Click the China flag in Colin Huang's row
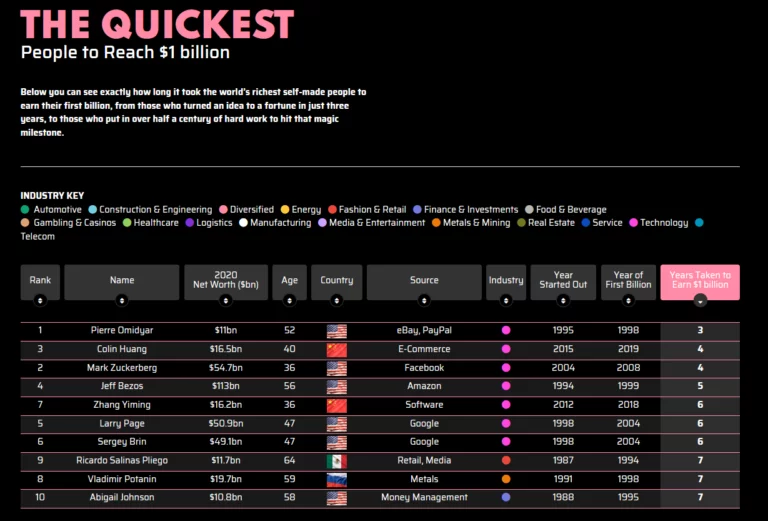768x521 pixels. tap(336, 349)
